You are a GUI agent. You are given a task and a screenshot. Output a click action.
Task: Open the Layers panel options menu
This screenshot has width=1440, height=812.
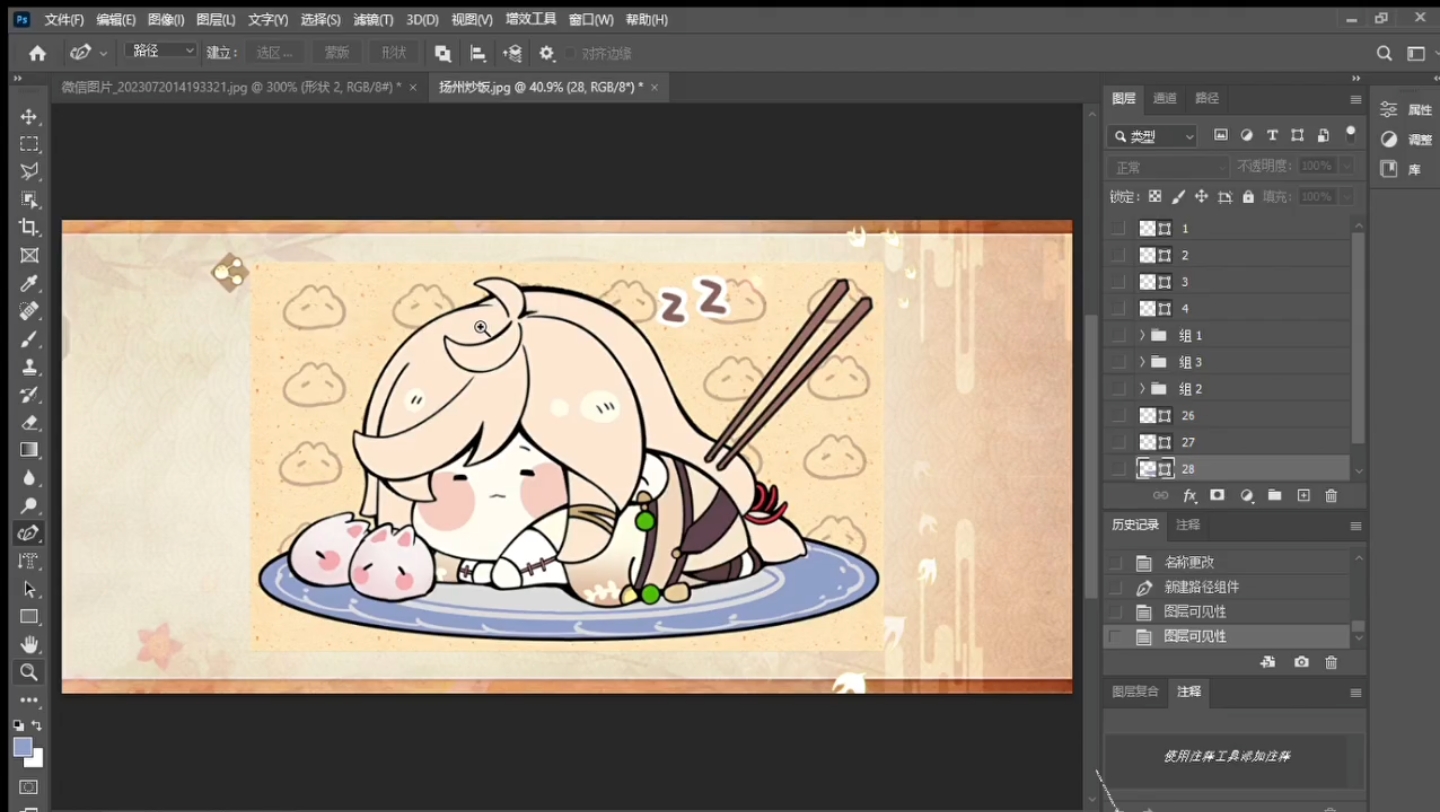click(x=1355, y=99)
